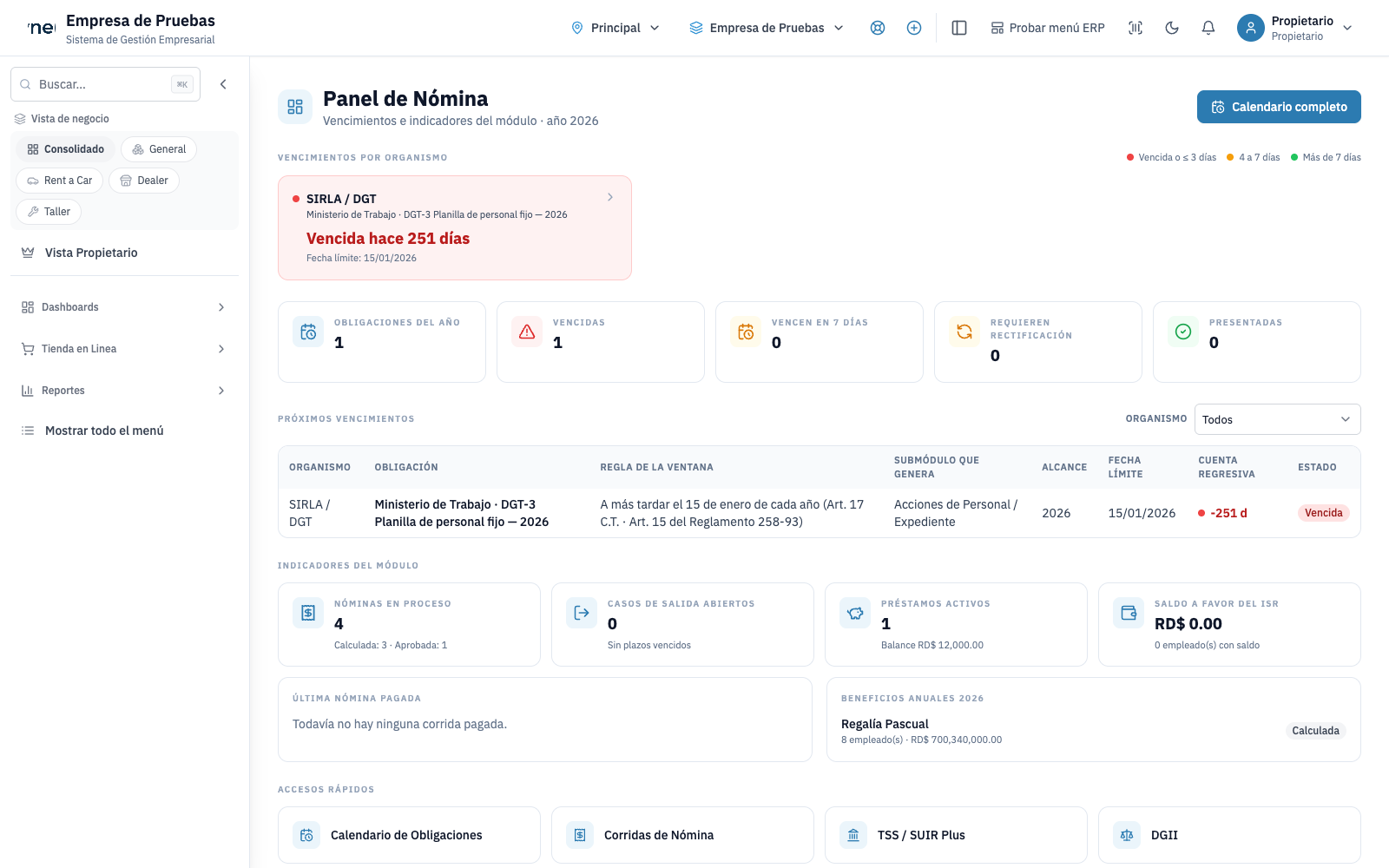Open notifications bell icon
The height and width of the screenshot is (868, 1389).
coord(1208,28)
